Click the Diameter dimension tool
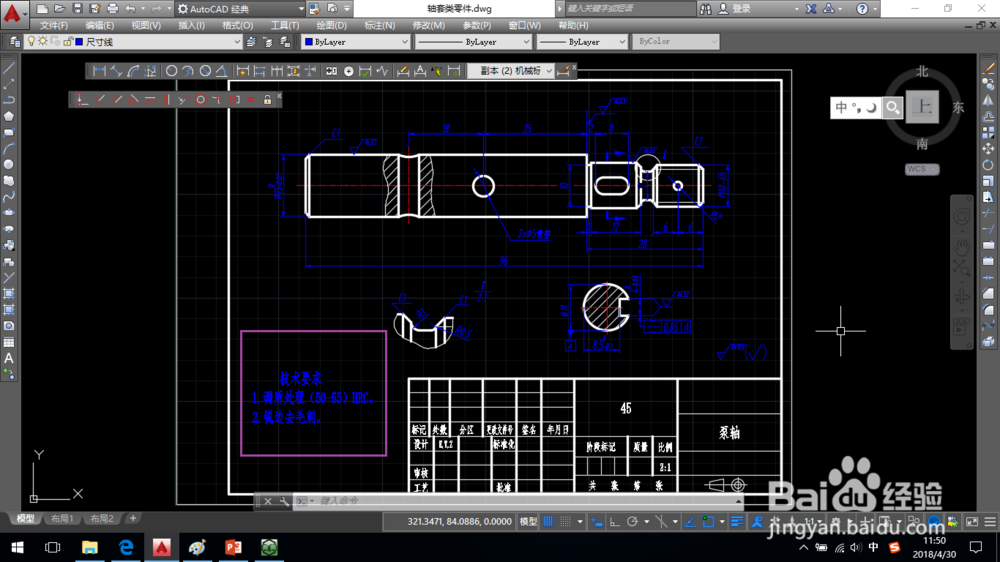This screenshot has height=562, width=1000. click(x=205, y=71)
